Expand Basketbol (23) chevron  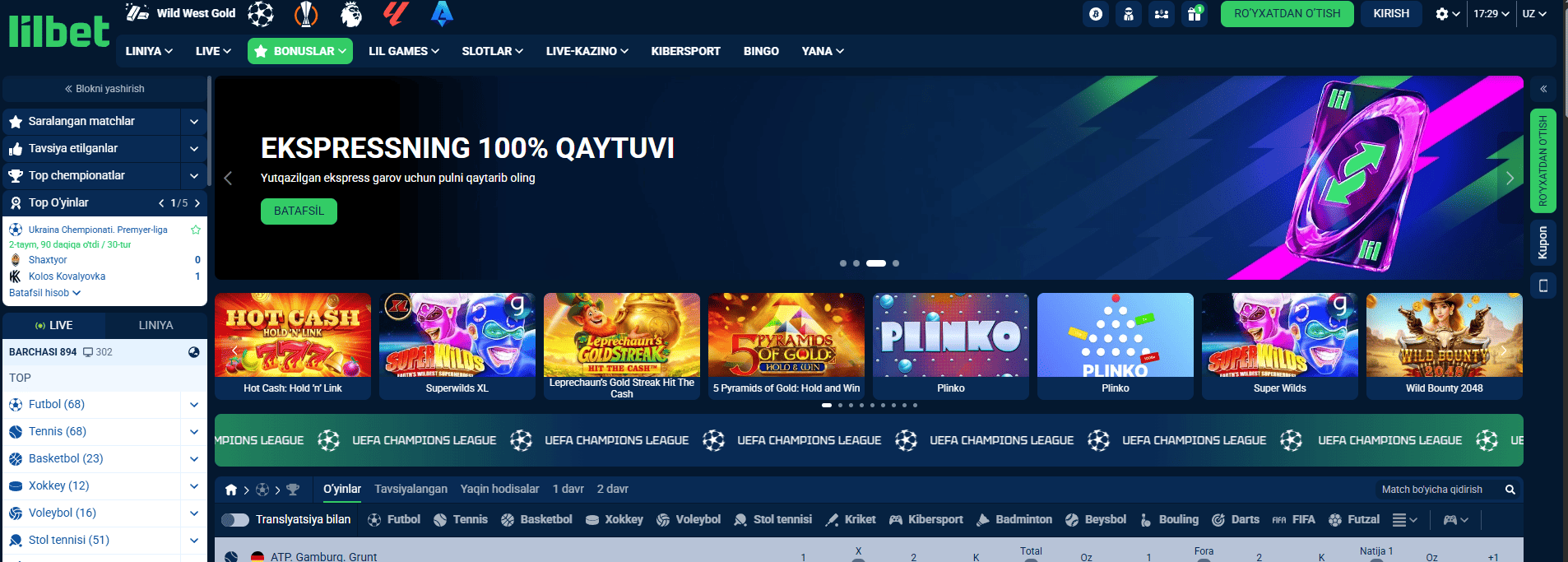(194, 459)
